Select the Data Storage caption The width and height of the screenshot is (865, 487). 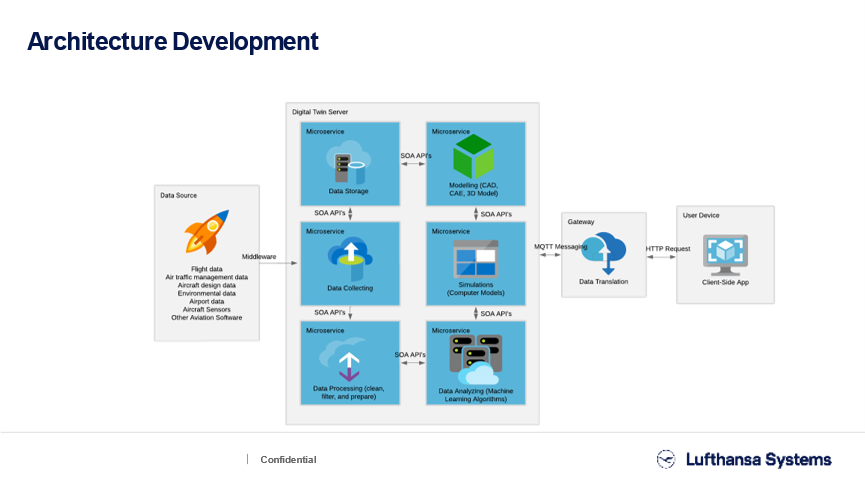click(348, 191)
